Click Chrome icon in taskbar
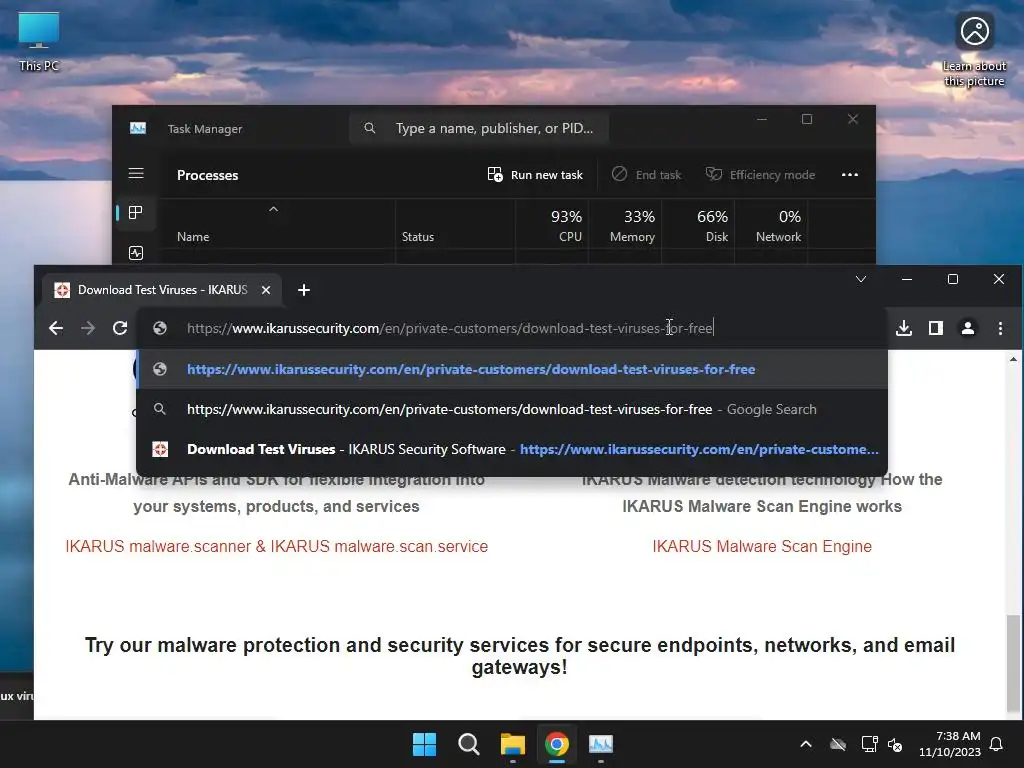The height and width of the screenshot is (768, 1024). point(556,744)
